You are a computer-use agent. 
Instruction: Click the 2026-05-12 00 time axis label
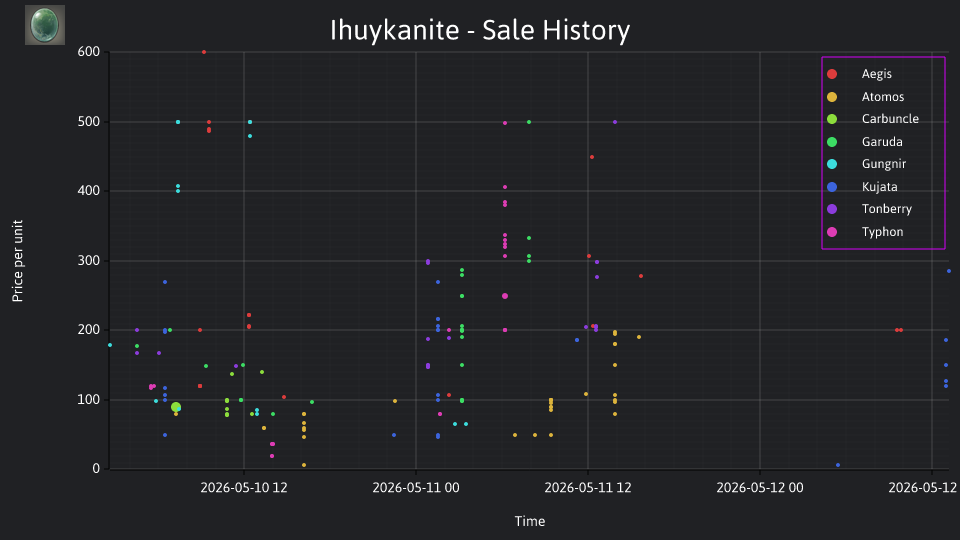pos(760,488)
